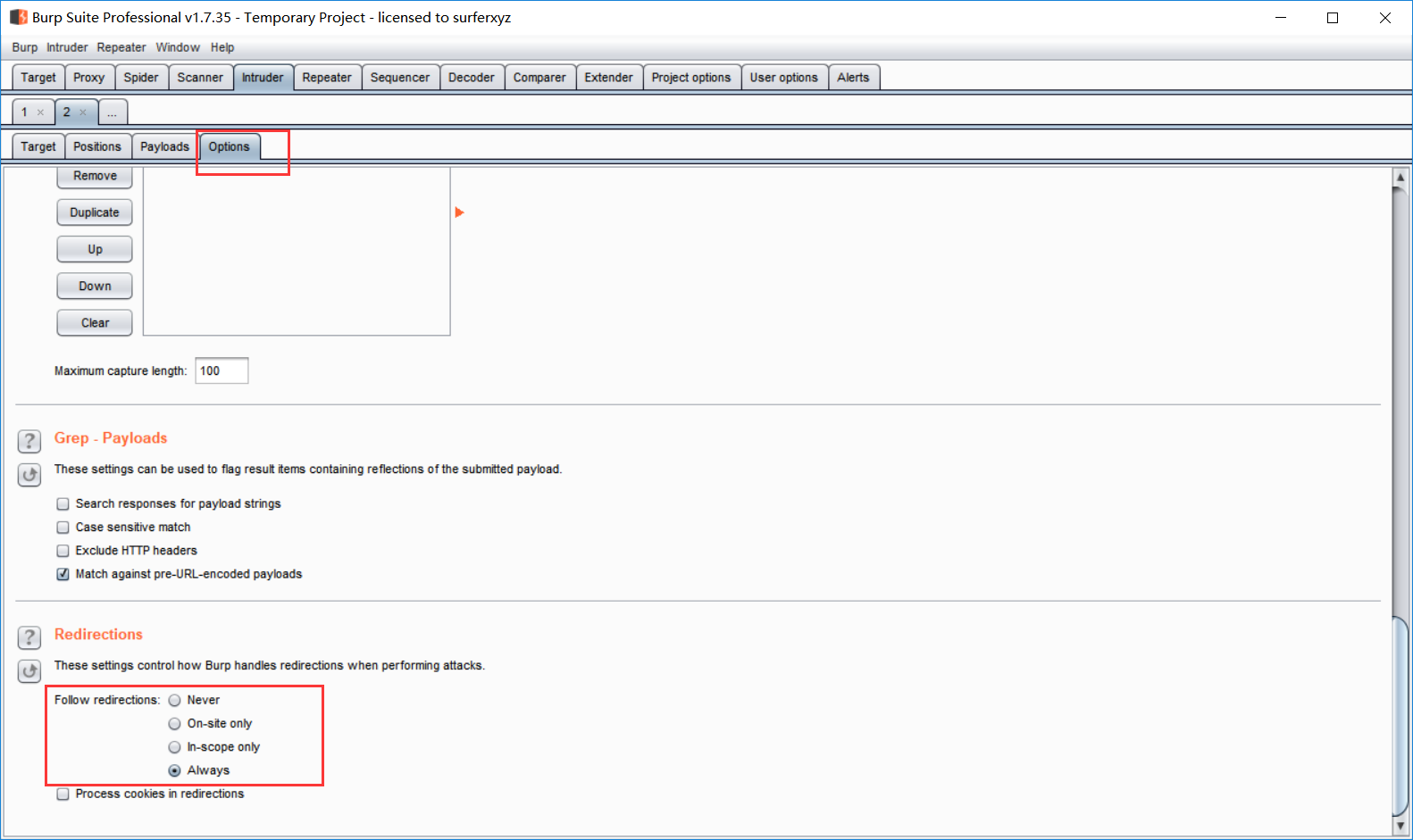The height and width of the screenshot is (840, 1413).
Task: Select the Options sub-tab
Action: [230, 146]
